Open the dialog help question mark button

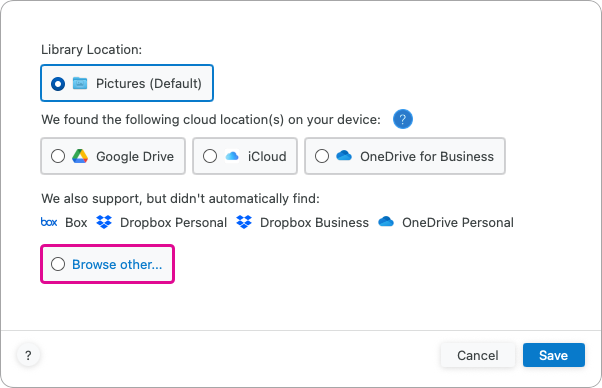[x=28, y=355]
